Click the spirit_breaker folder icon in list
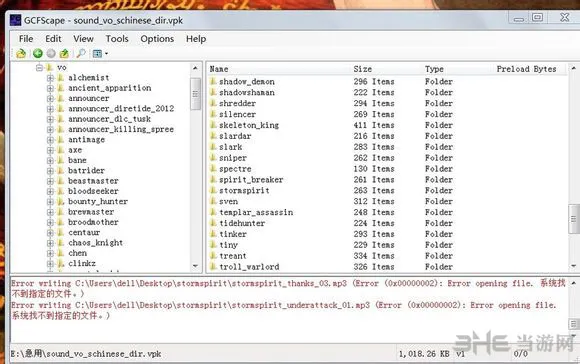 pyautogui.click(x=213, y=179)
